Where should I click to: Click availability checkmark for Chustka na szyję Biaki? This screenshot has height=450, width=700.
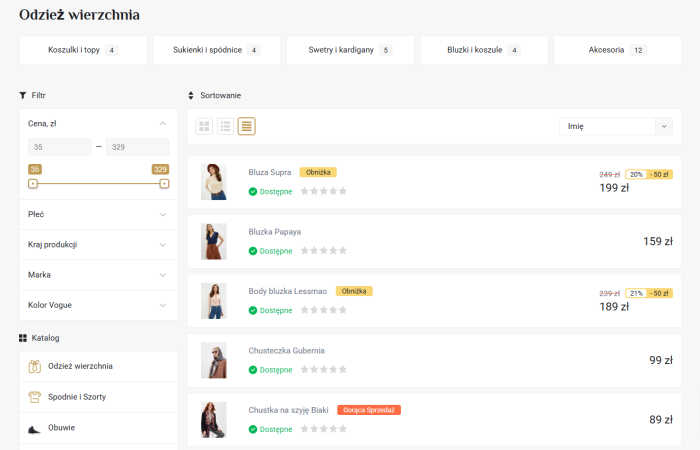253,429
